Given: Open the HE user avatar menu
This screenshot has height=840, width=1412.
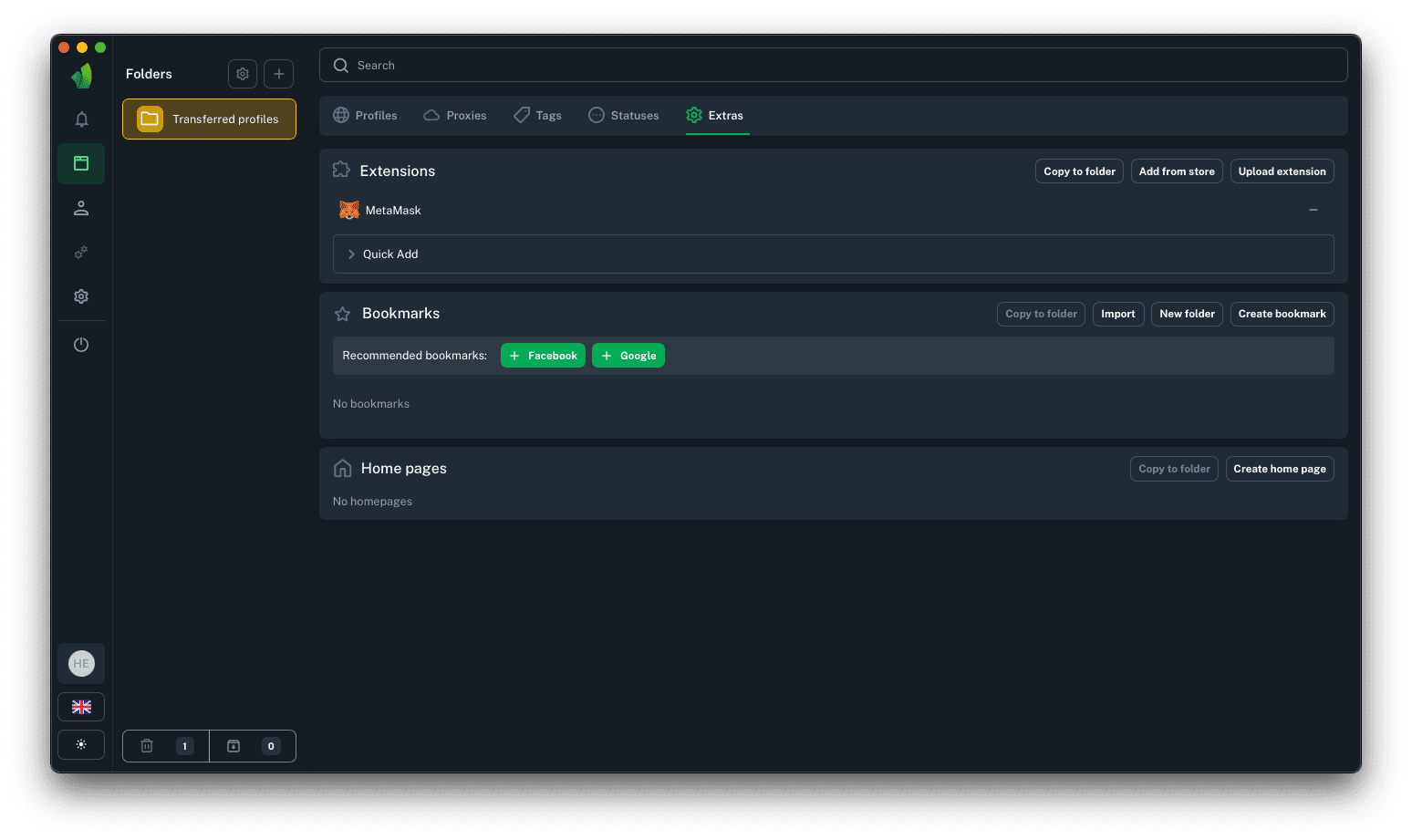Looking at the screenshot, I should [x=81, y=664].
